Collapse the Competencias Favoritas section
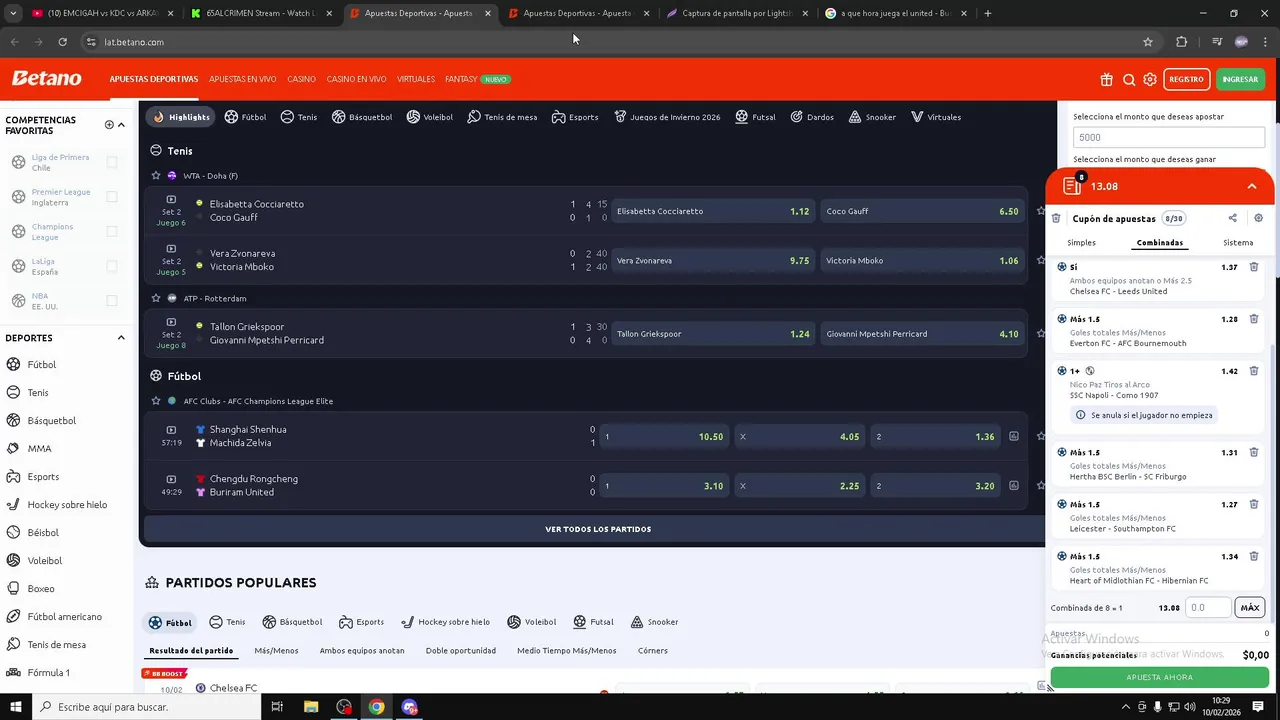This screenshot has width=1280, height=720. click(x=121, y=125)
